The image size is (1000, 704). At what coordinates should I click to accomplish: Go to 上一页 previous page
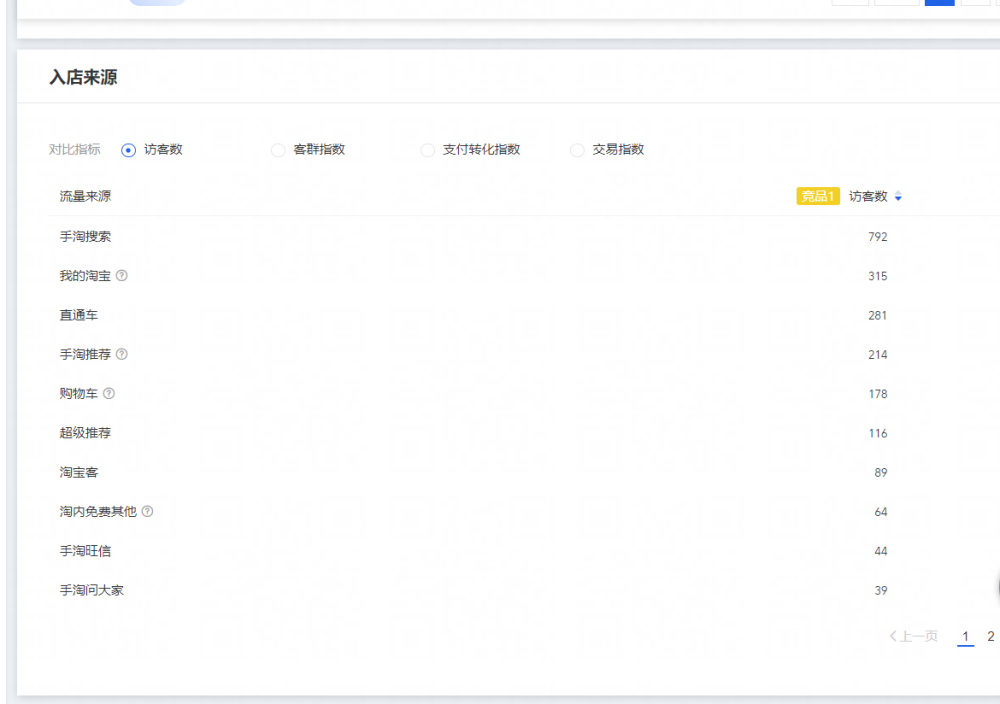point(913,636)
